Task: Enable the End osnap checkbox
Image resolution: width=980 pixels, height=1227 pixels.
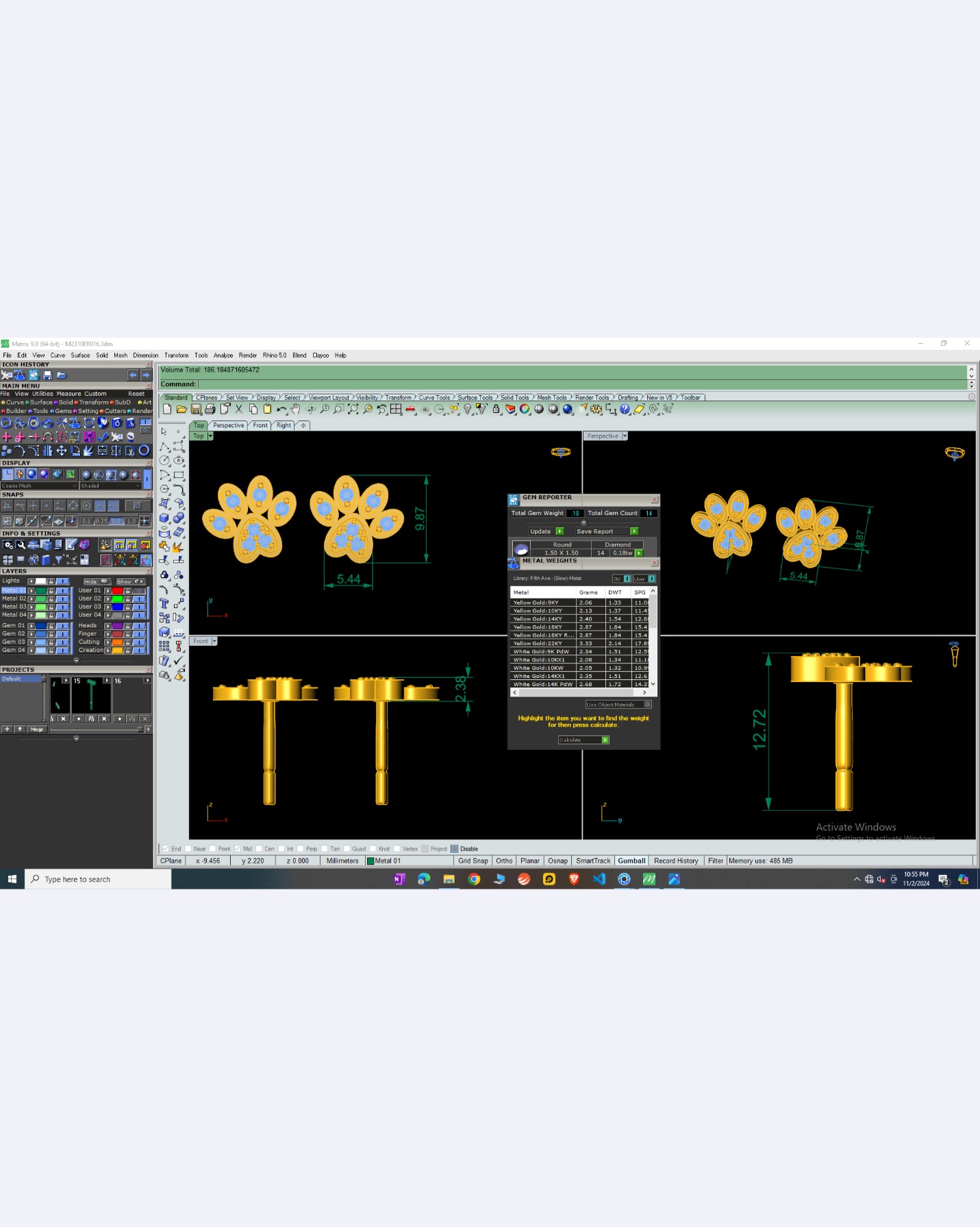Action: tap(165, 849)
